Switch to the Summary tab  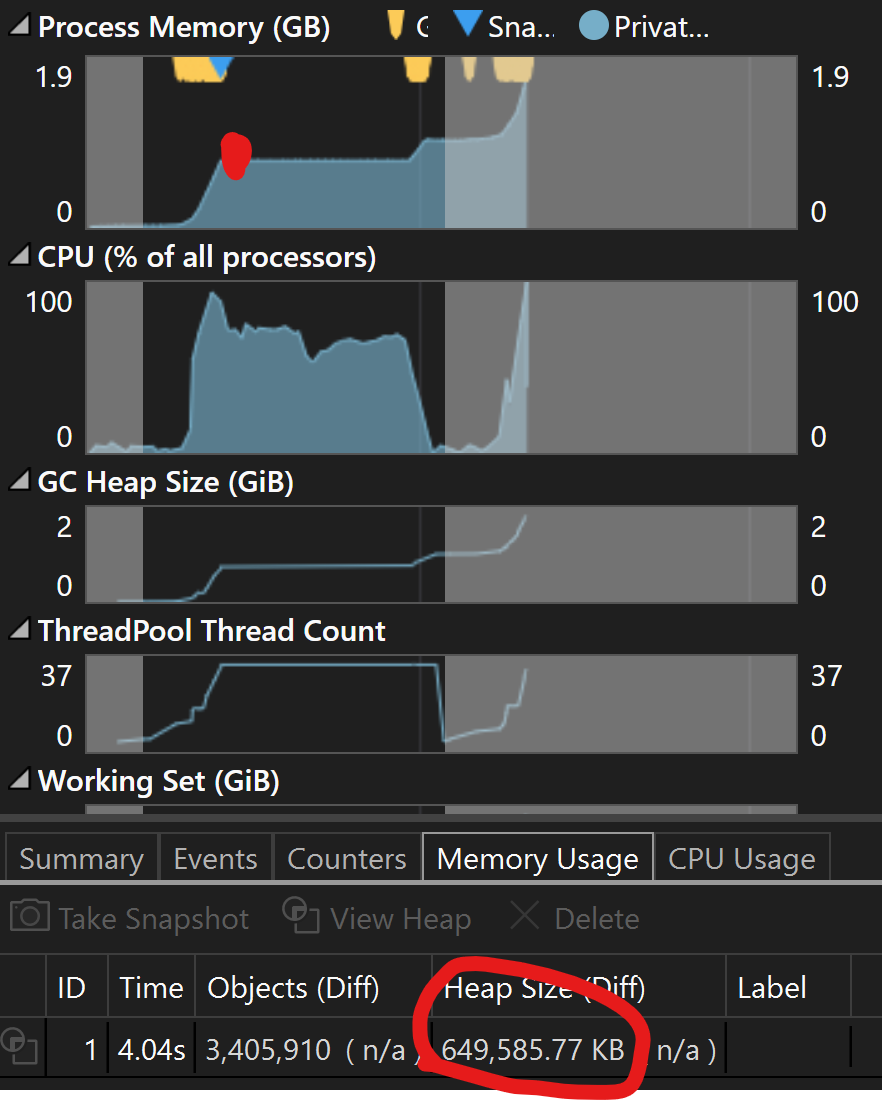tap(81, 859)
